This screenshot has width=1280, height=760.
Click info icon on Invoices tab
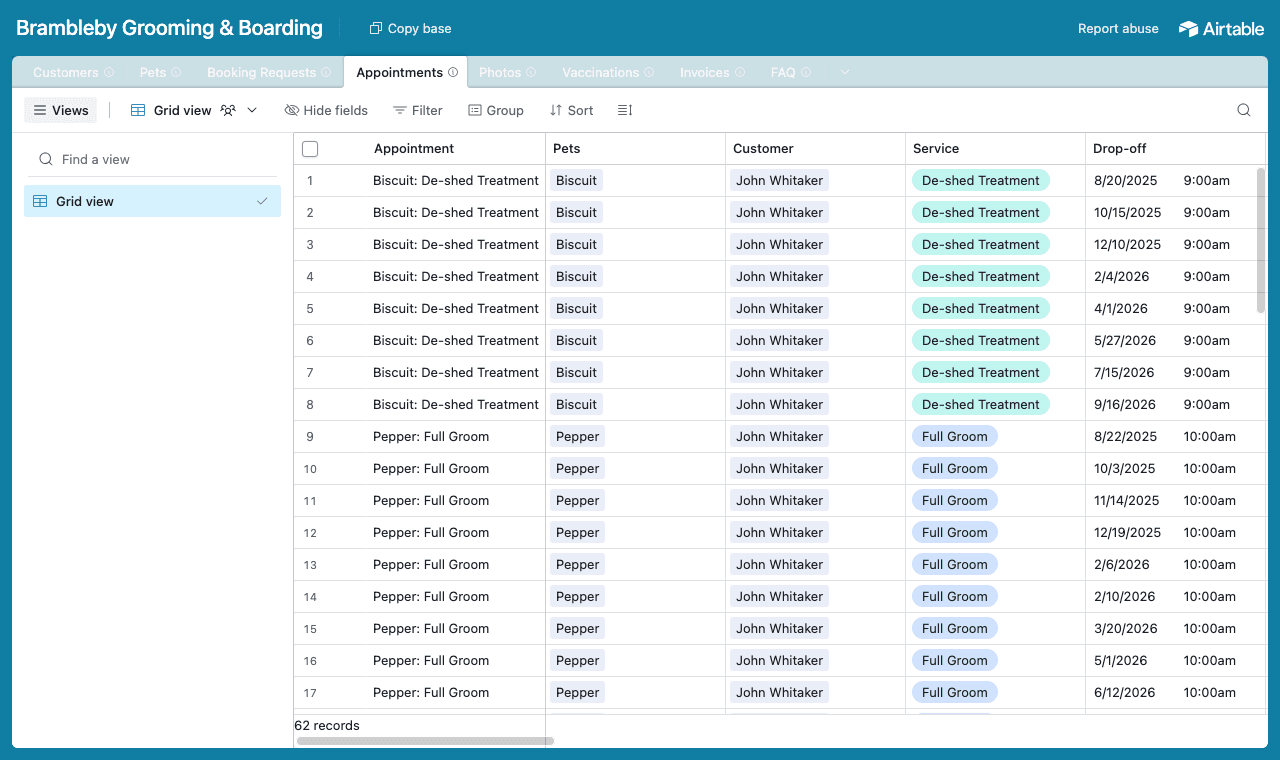(740, 73)
